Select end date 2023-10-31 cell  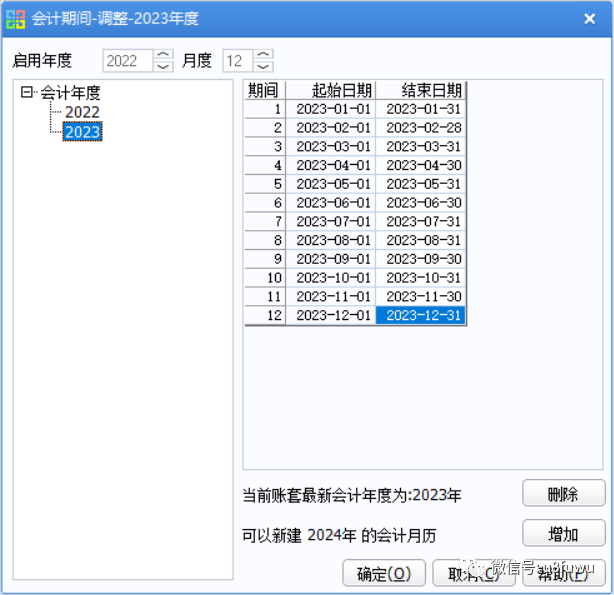click(x=421, y=278)
